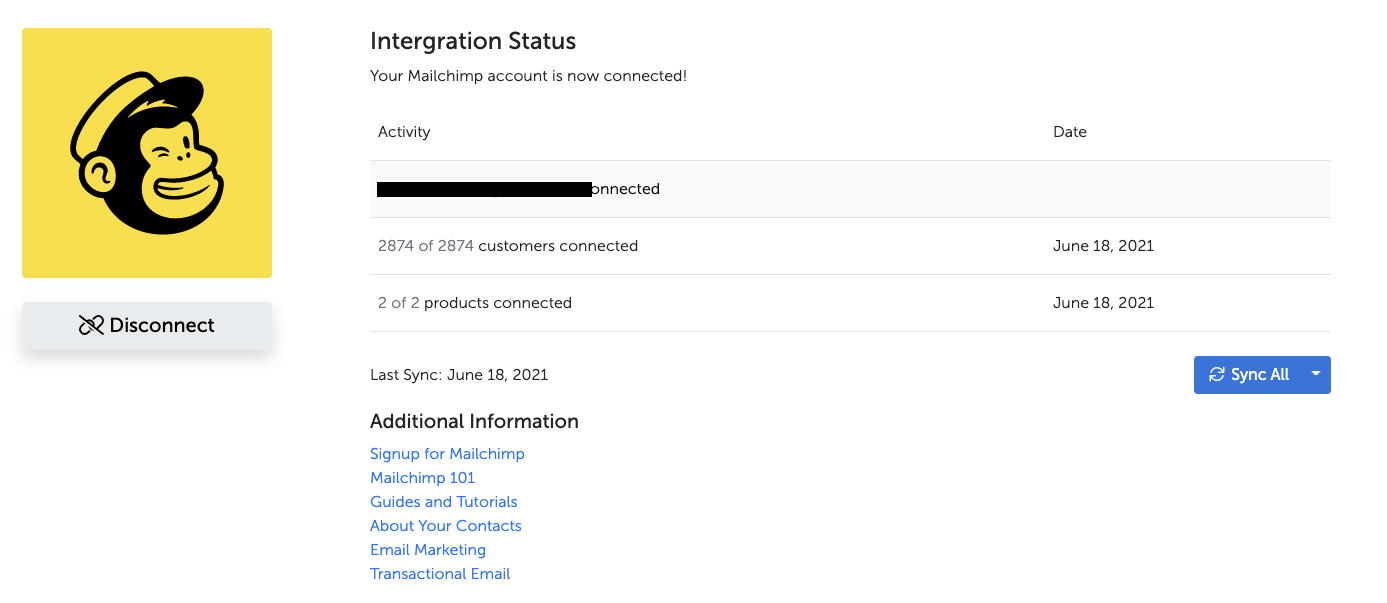
Task: Click the Mailchimp monkey logo
Action: pyautogui.click(x=147, y=153)
